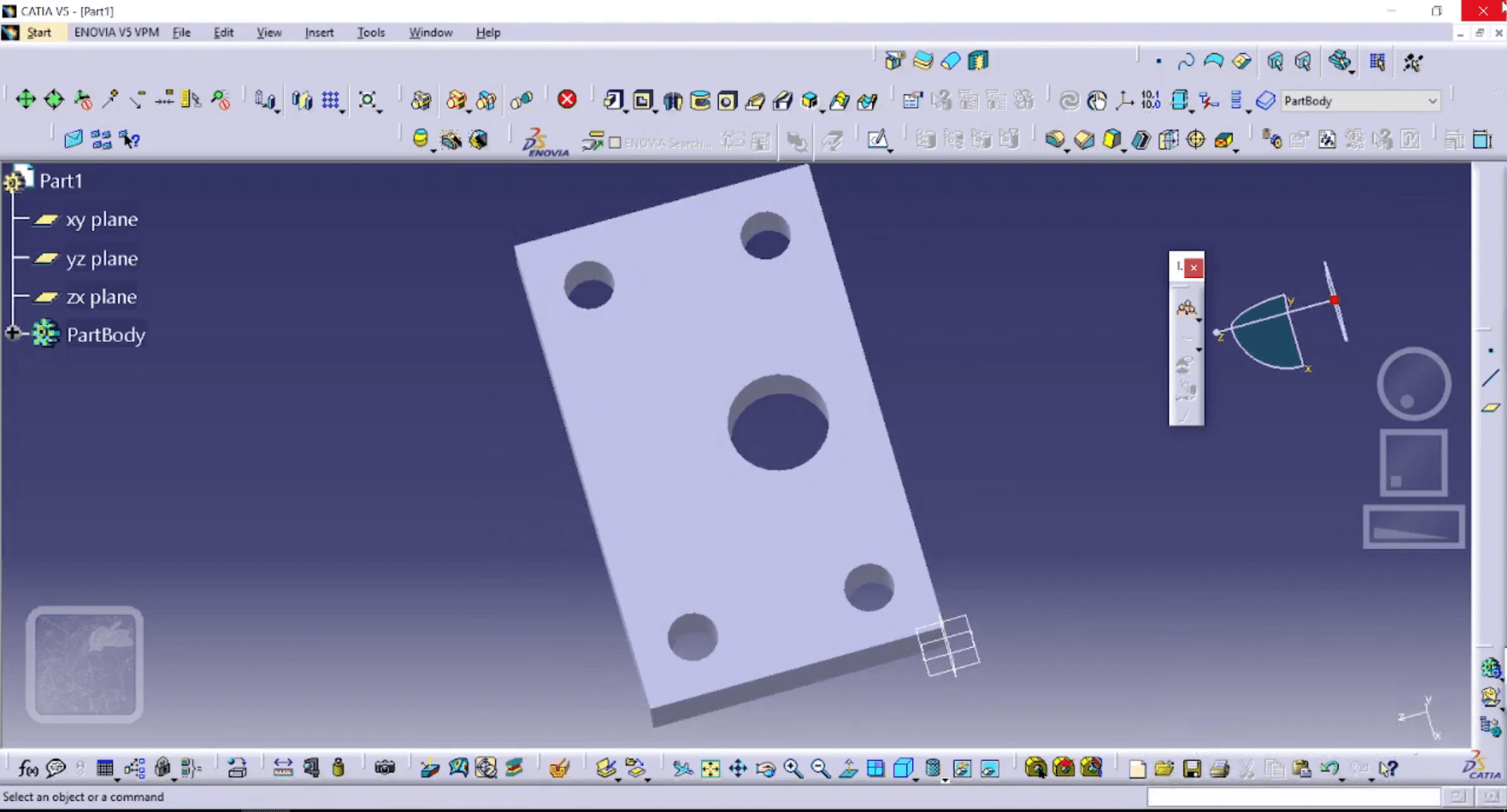1507x812 pixels.
Task: Expand the PartBody node in the tree
Action: pos(13,332)
